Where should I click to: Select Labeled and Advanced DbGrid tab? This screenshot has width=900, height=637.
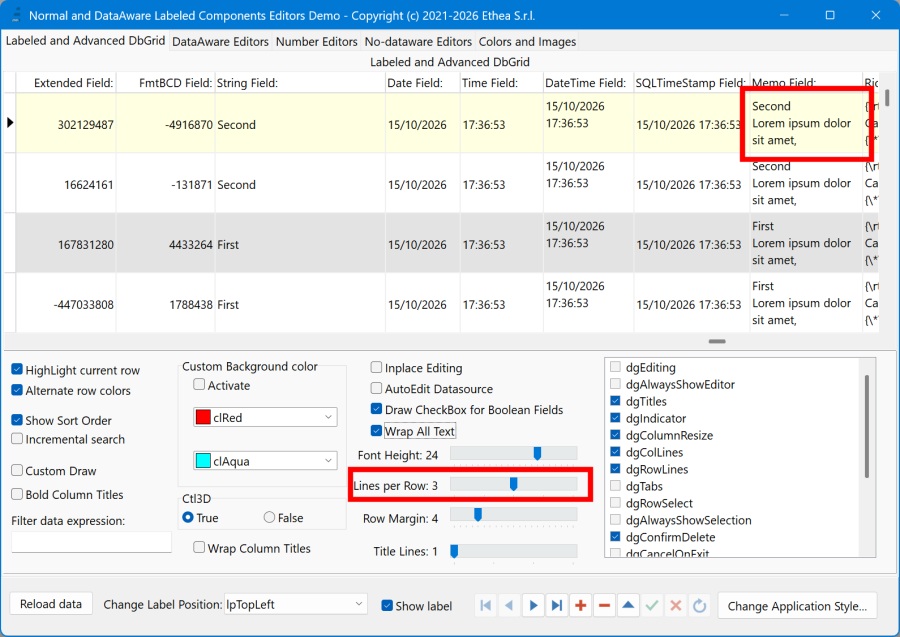tap(86, 41)
